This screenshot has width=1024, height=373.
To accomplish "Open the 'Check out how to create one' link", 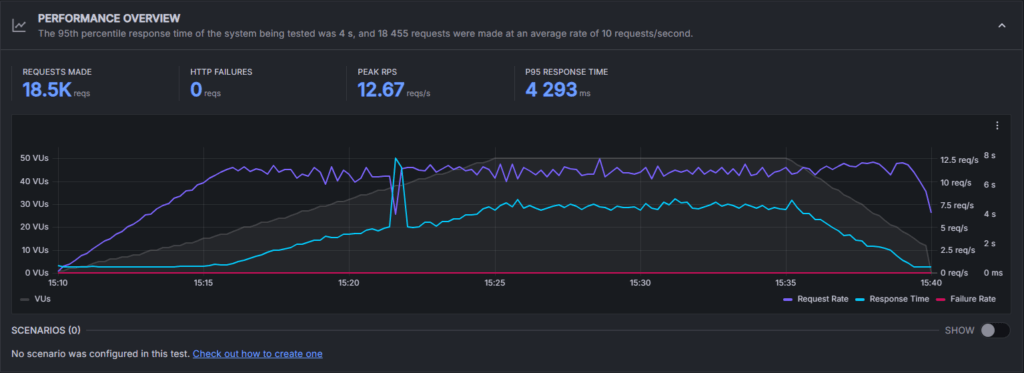I will coord(257,353).
